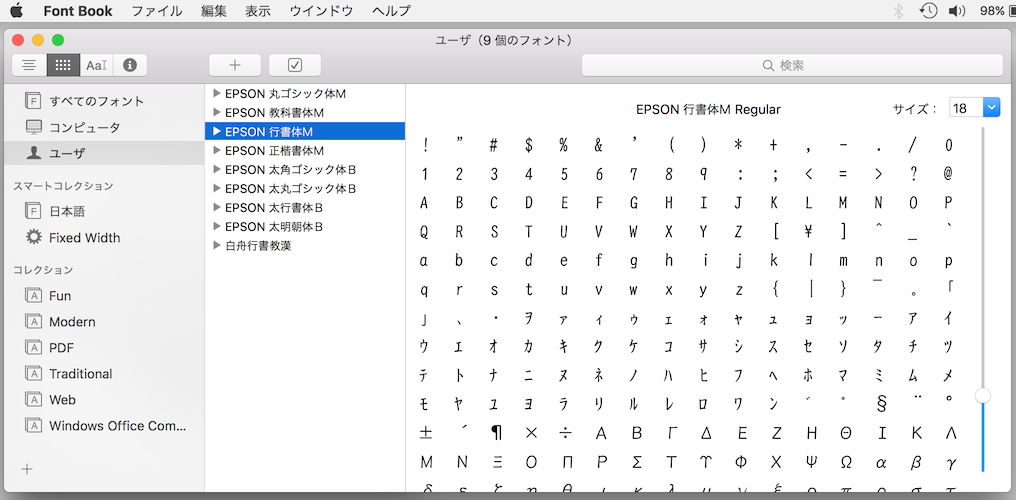The width and height of the screenshot is (1016, 500).
Task: Click the plus to add a new collection
Action: coord(27,469)
